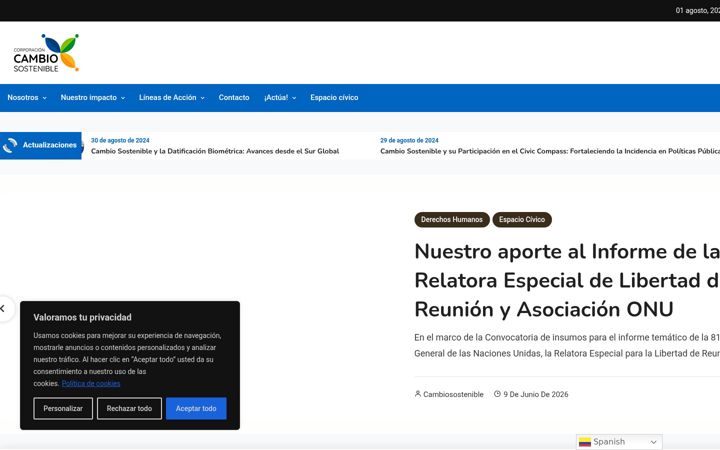Expand the ¡Actúa! chevron

click(x=294, y=98)
